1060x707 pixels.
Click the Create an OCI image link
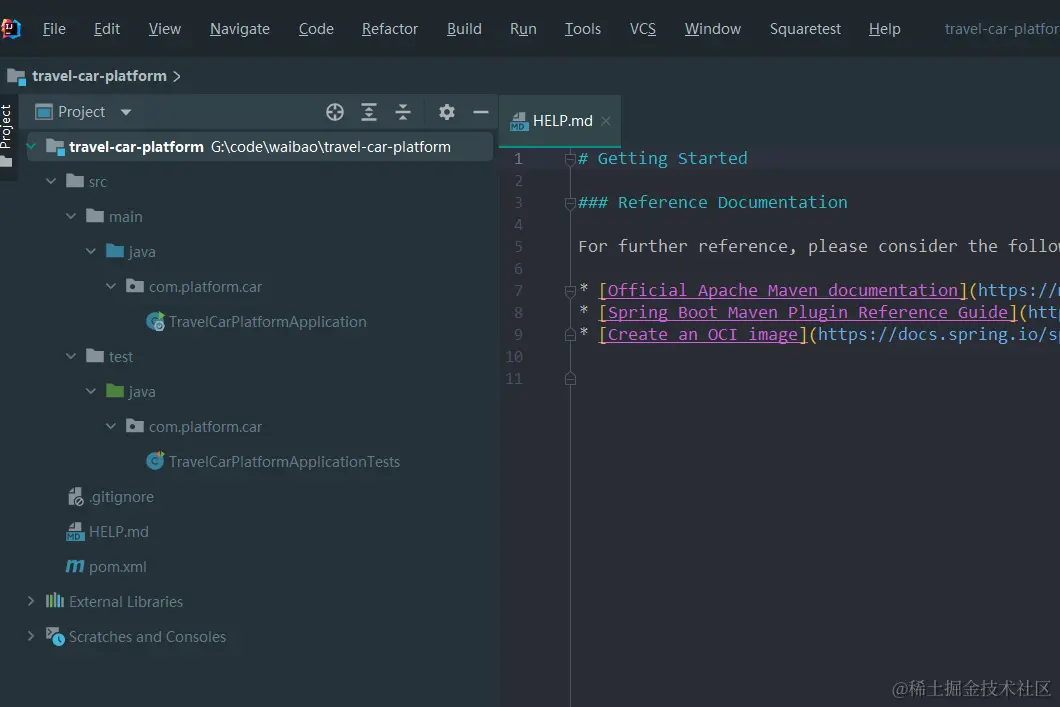click(x=703, y=335)
